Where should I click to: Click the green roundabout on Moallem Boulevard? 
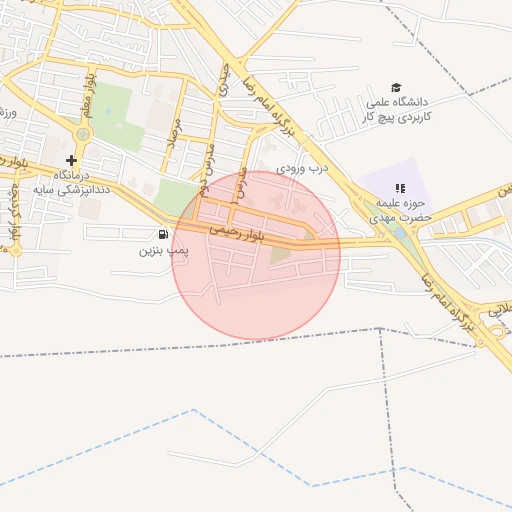(83, 134)
